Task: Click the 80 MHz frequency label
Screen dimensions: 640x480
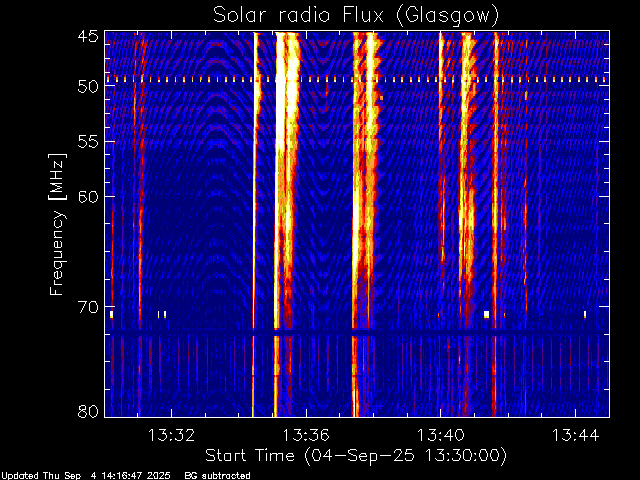Action: [x=88, y=411]
